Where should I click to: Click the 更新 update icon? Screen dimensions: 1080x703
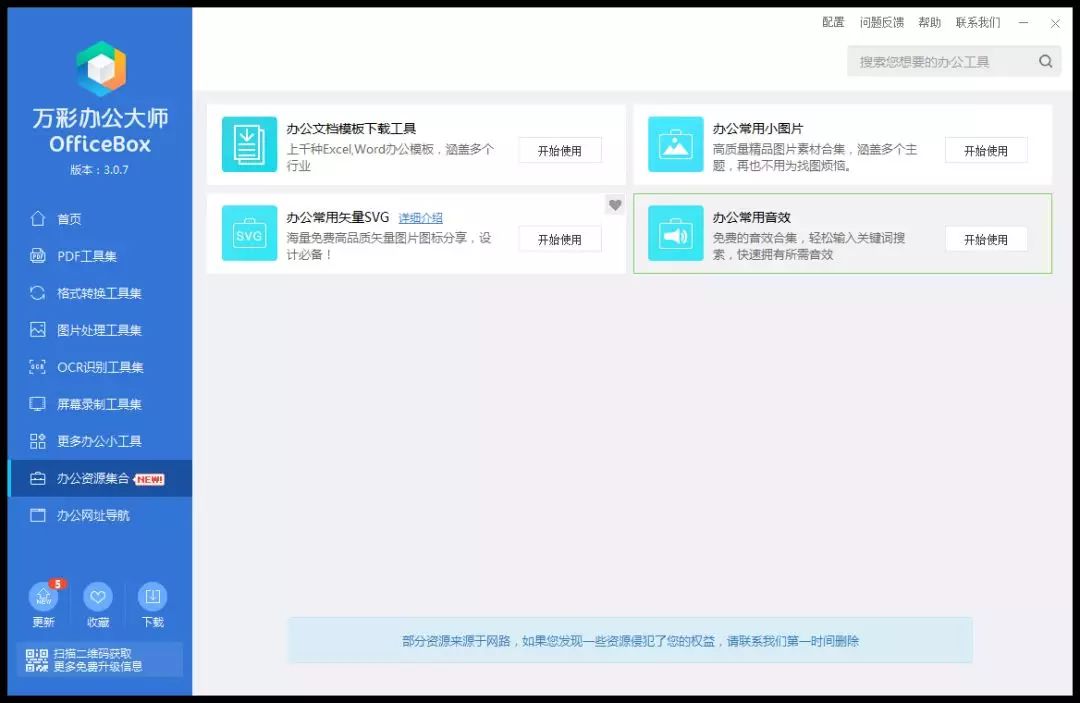[x=43, y=598]
